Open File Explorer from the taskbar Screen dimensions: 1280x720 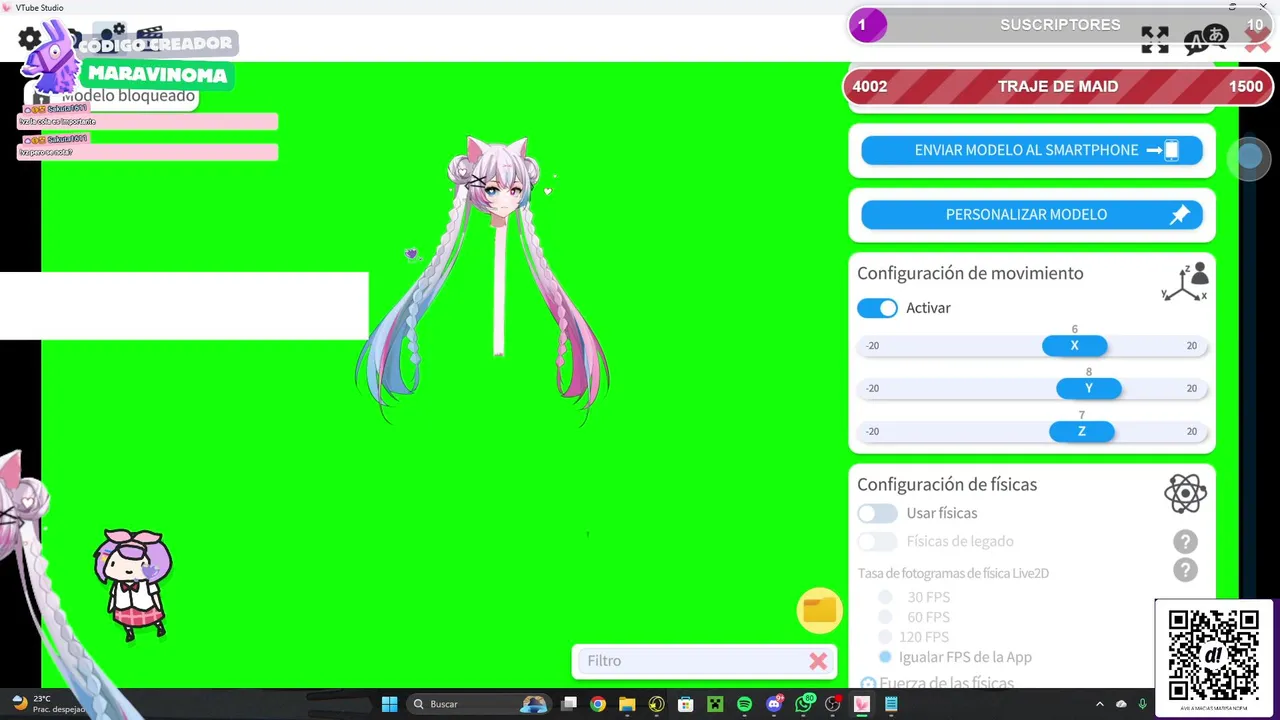pos(627,704)
